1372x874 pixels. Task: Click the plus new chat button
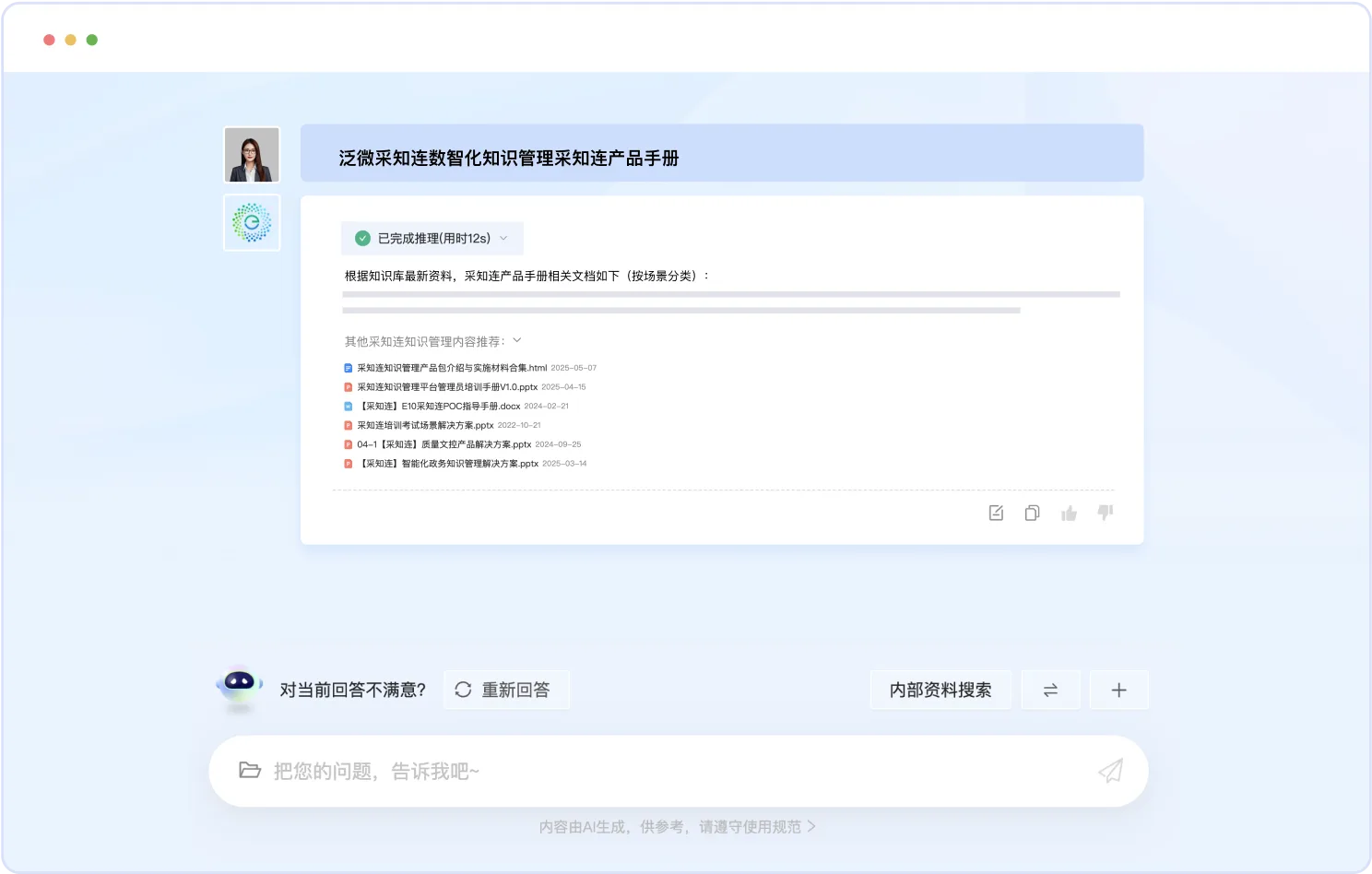pyautogui.click(x=1118, y=690)
